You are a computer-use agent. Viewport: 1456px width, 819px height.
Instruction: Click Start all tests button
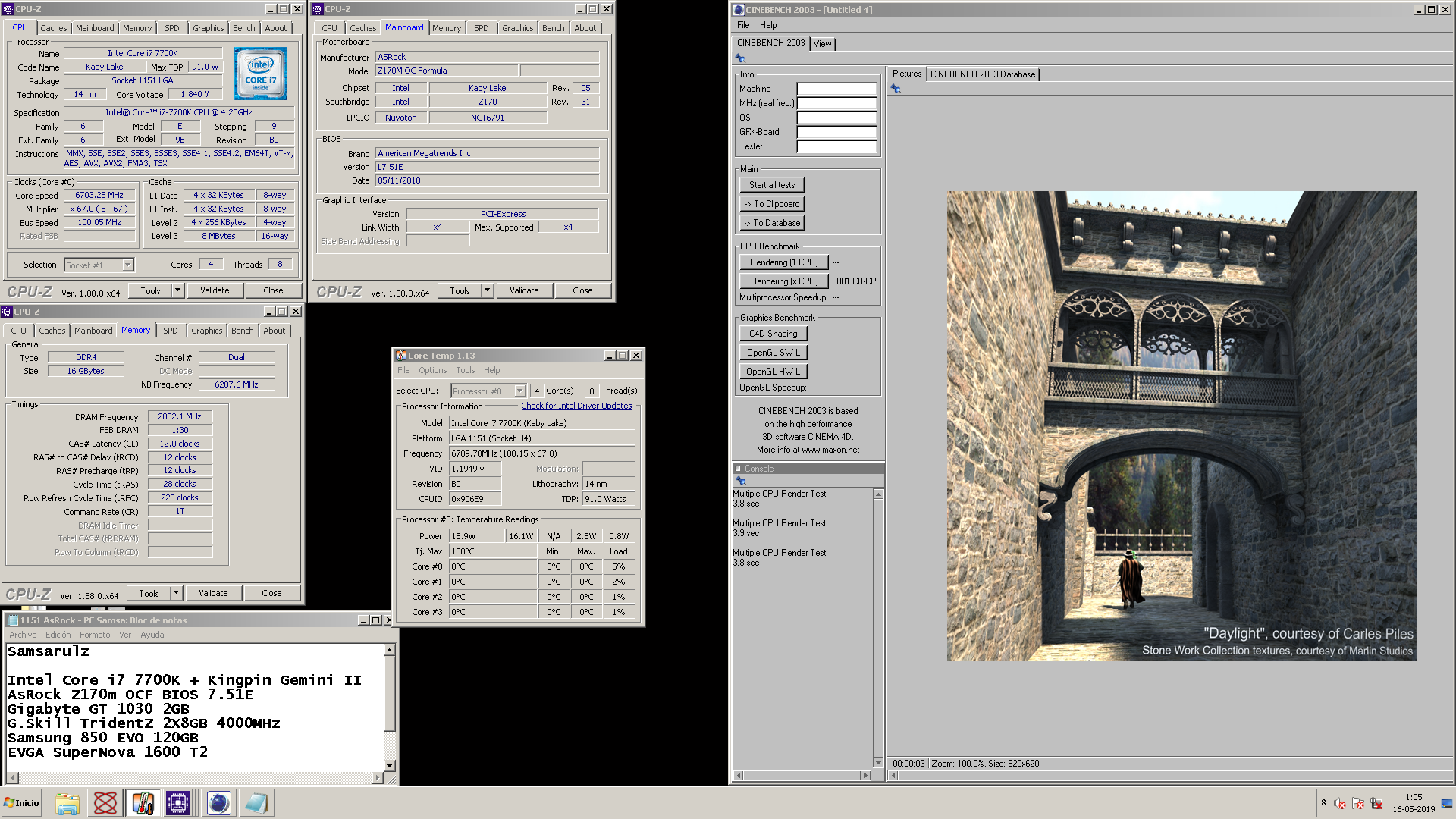tap(772, 185)
